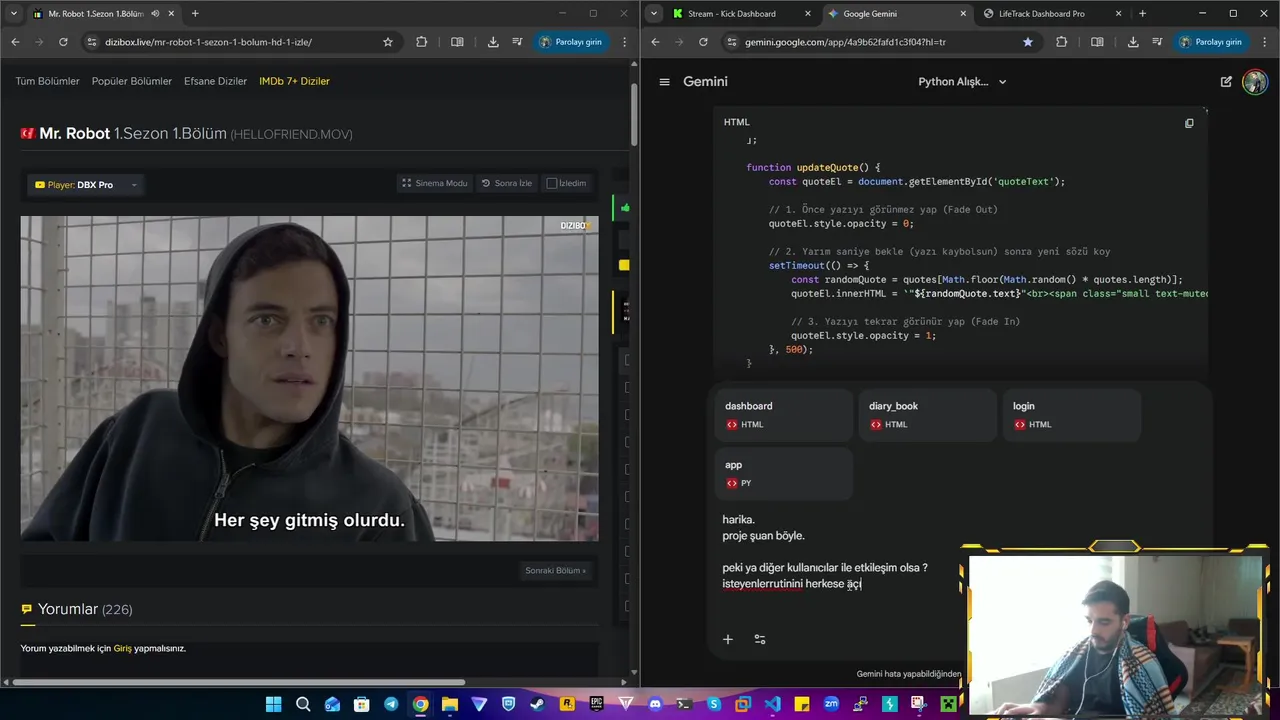
Task: Open Telegram from the taskbar
Action: [x=391, y=705]
